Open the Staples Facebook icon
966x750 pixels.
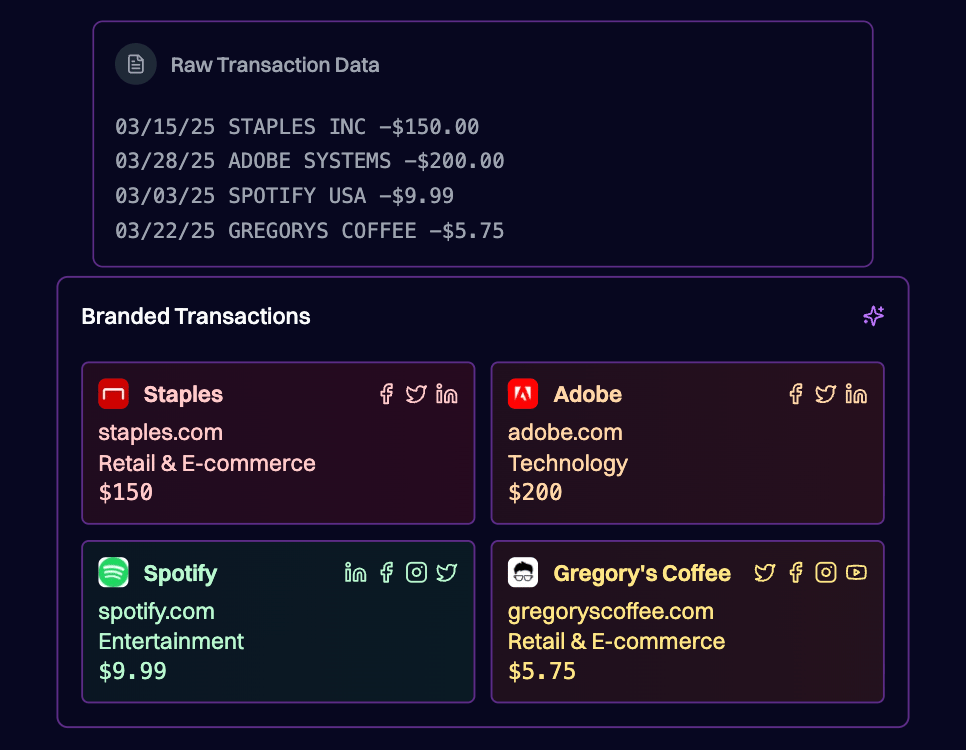[386, 394]
